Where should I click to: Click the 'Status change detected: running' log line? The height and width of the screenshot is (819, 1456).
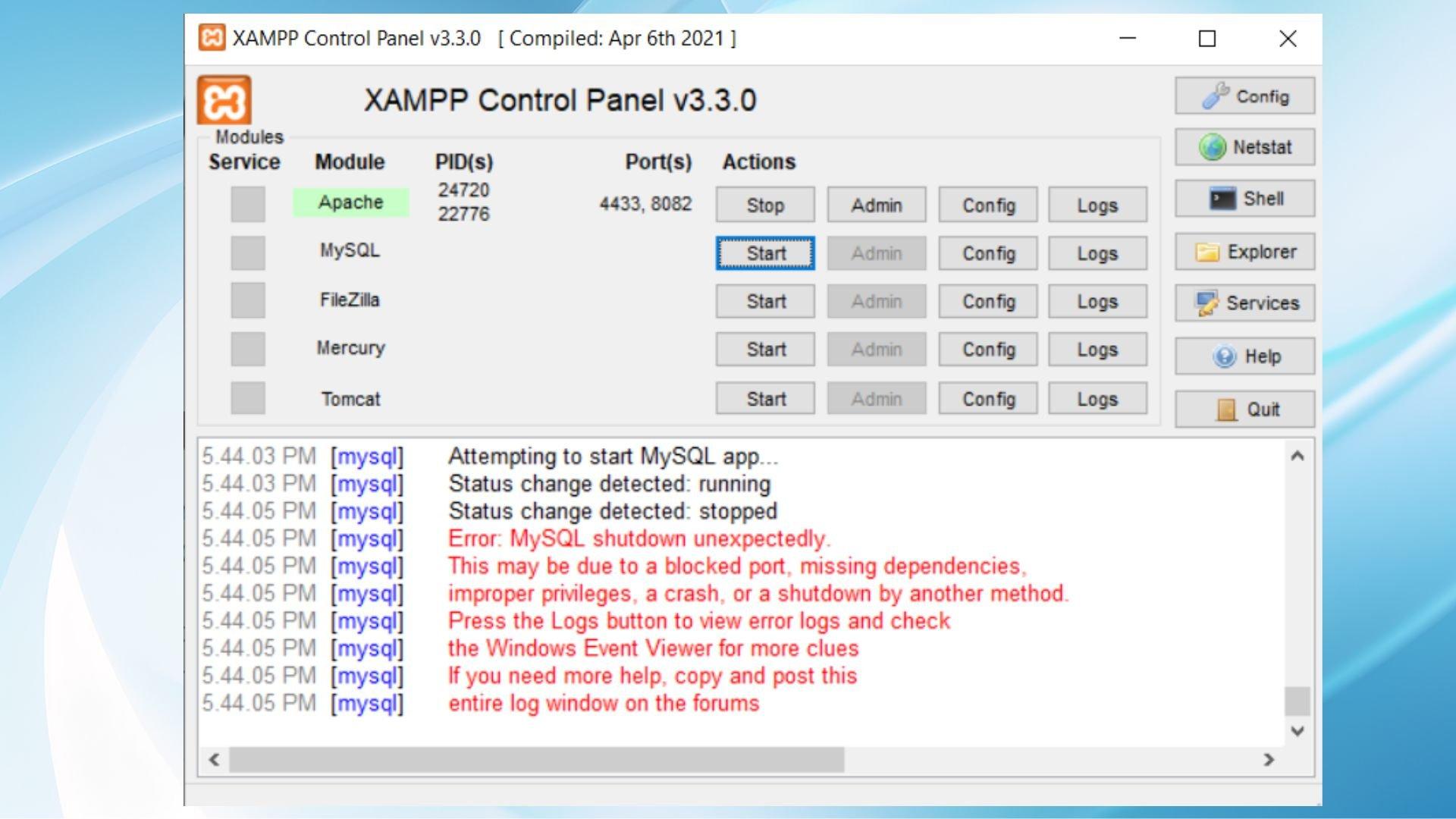[x=609, y=484]
